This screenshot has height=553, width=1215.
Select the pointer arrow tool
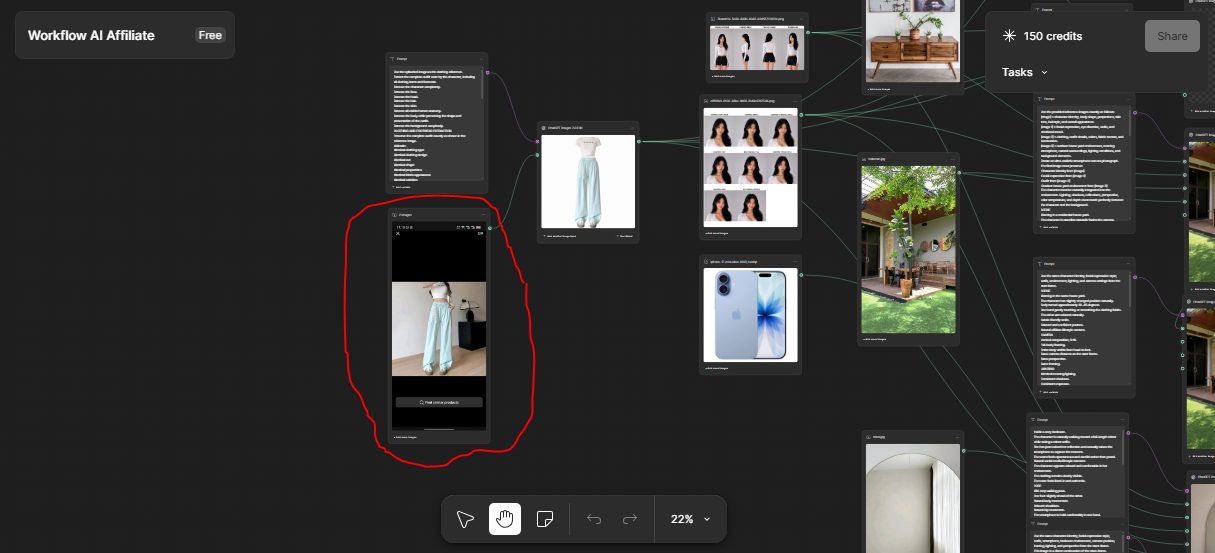tap(465, 519)
